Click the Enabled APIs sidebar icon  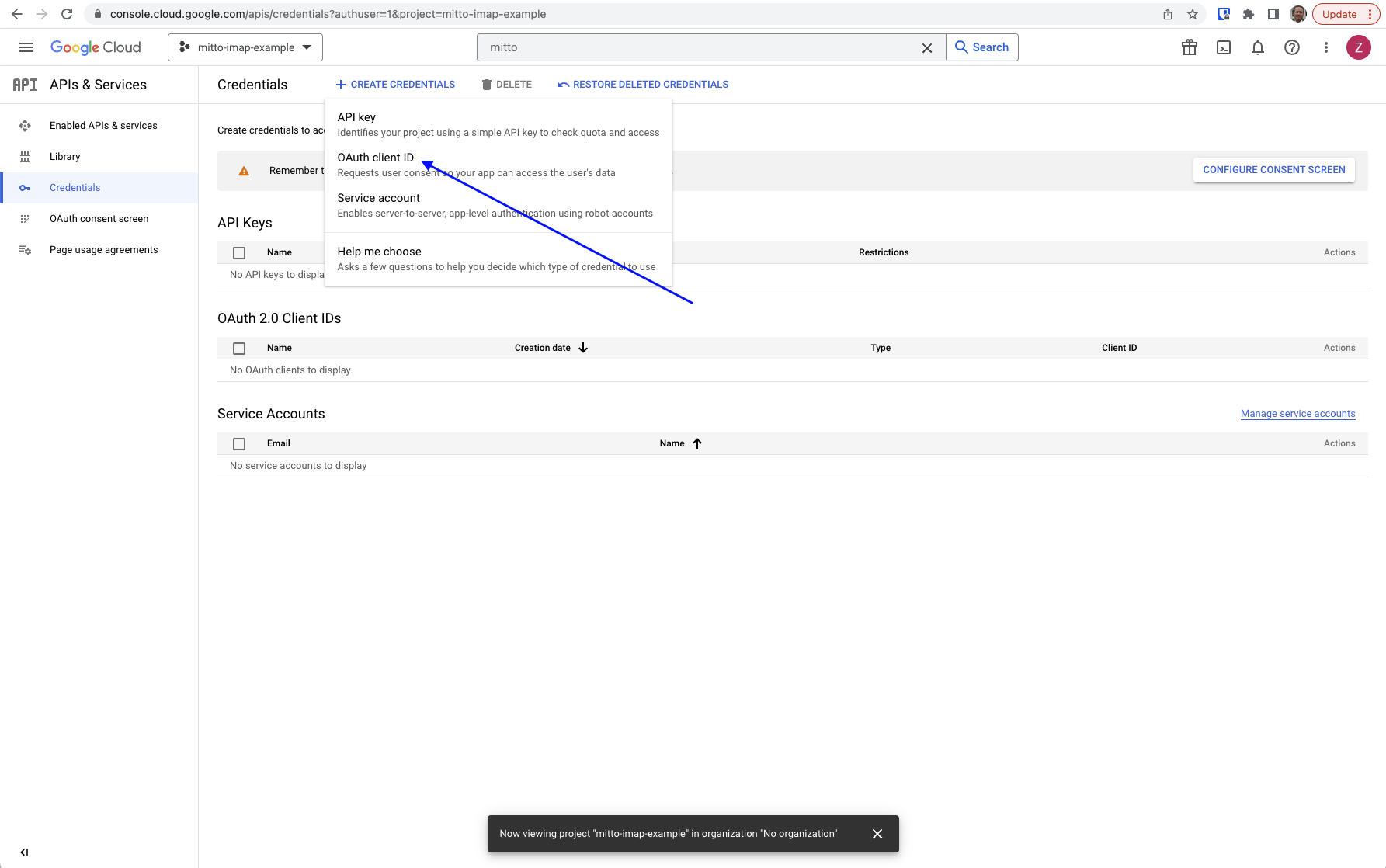pos(25,126)
